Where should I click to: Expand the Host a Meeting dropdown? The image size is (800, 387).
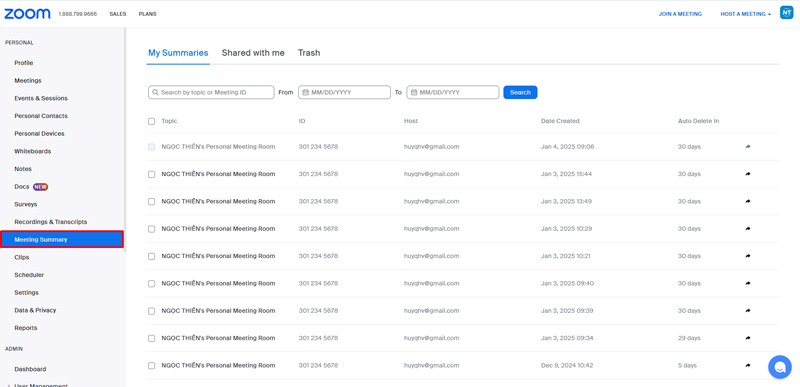click(x=745, y=14)
